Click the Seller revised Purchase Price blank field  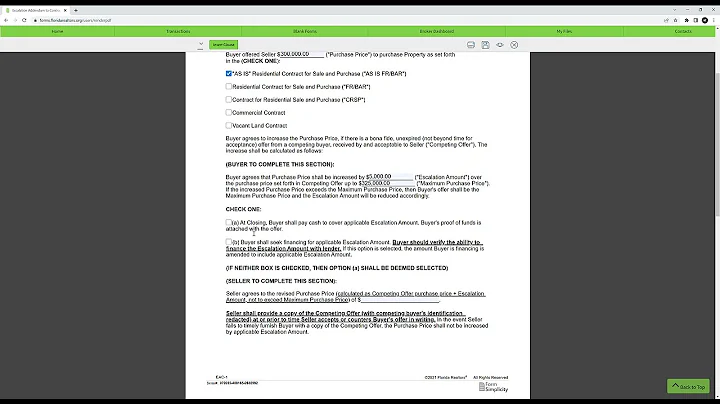(400, 300)
